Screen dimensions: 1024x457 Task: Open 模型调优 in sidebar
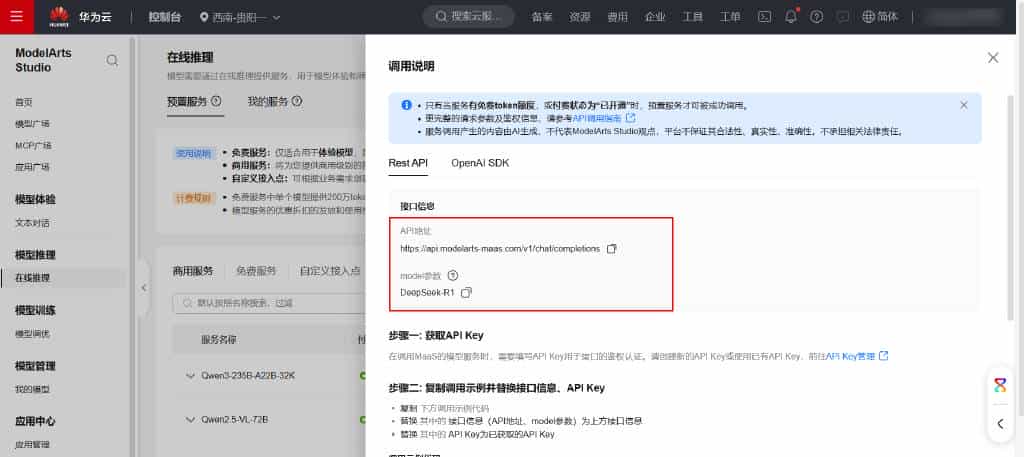(33, 334)
